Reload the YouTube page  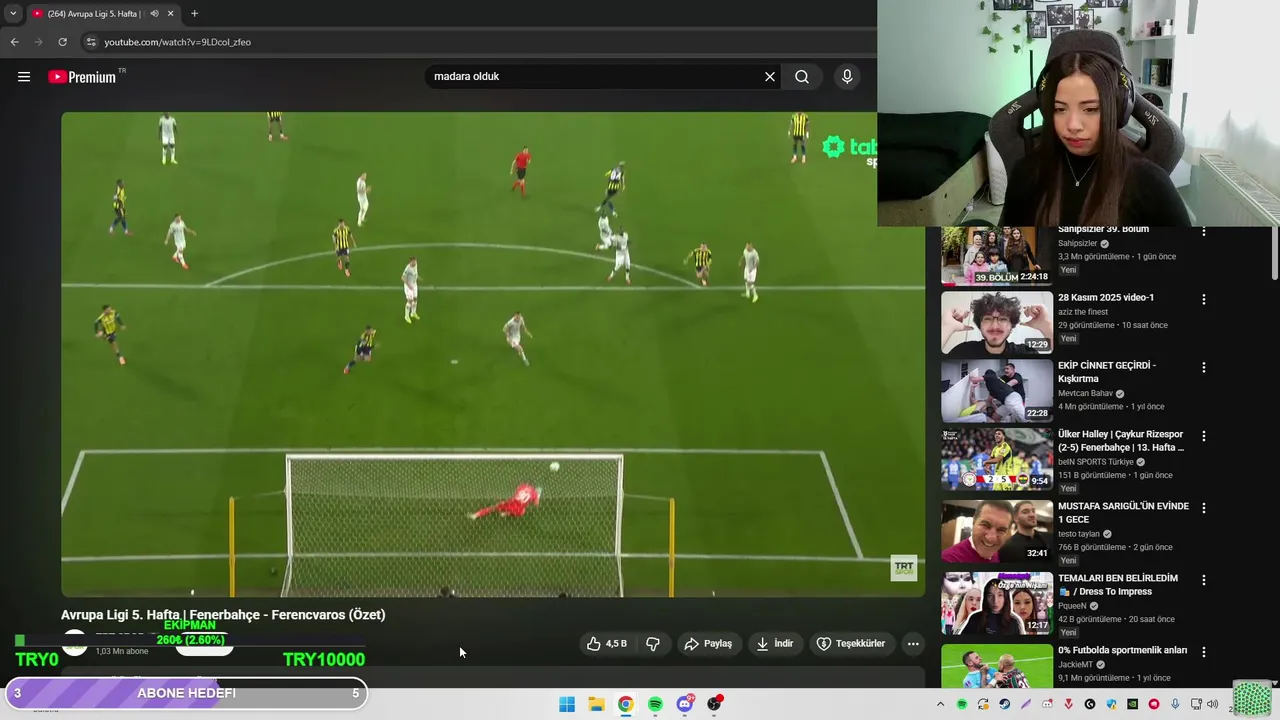tap(62, 42)
